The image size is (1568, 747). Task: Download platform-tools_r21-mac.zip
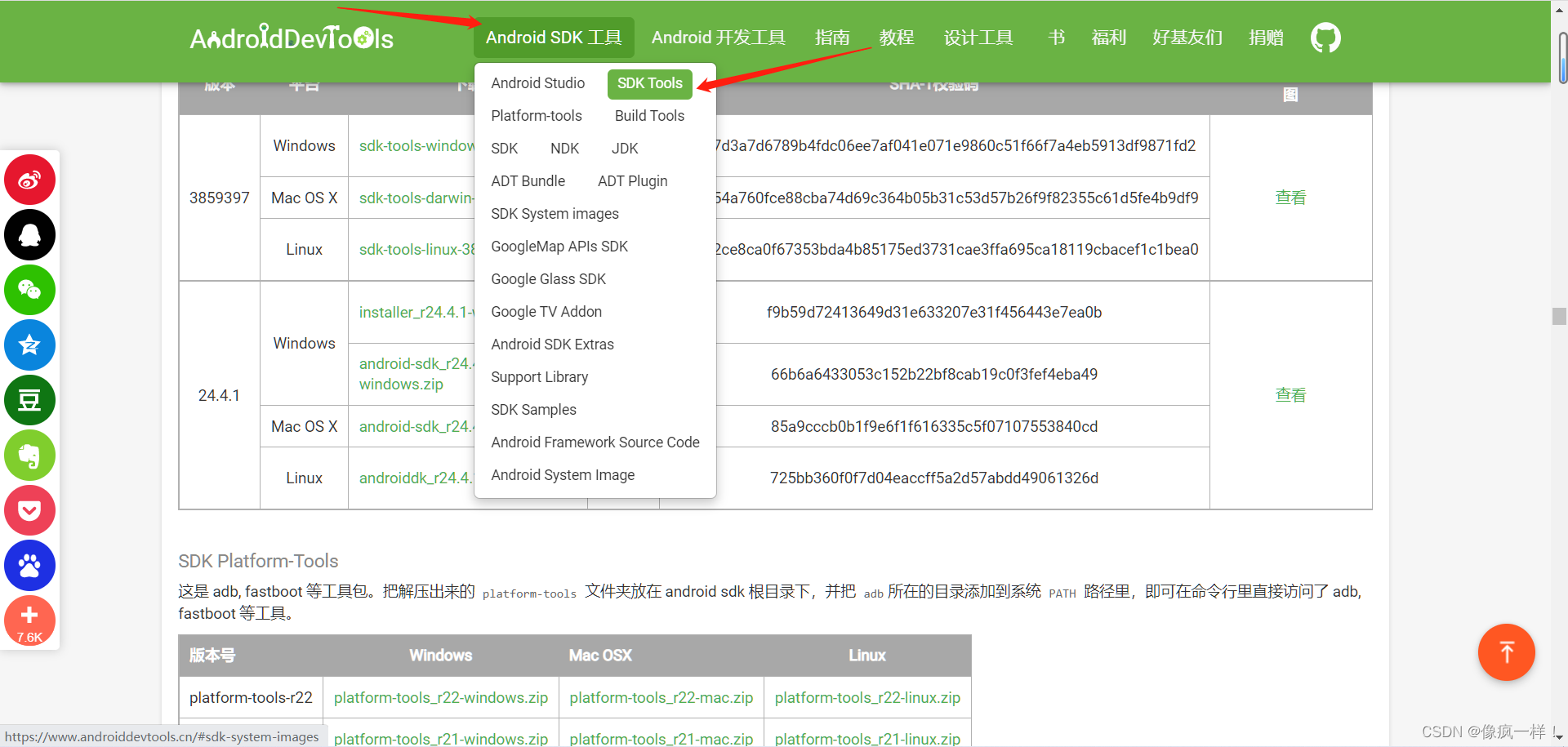(x=661, y=739)
